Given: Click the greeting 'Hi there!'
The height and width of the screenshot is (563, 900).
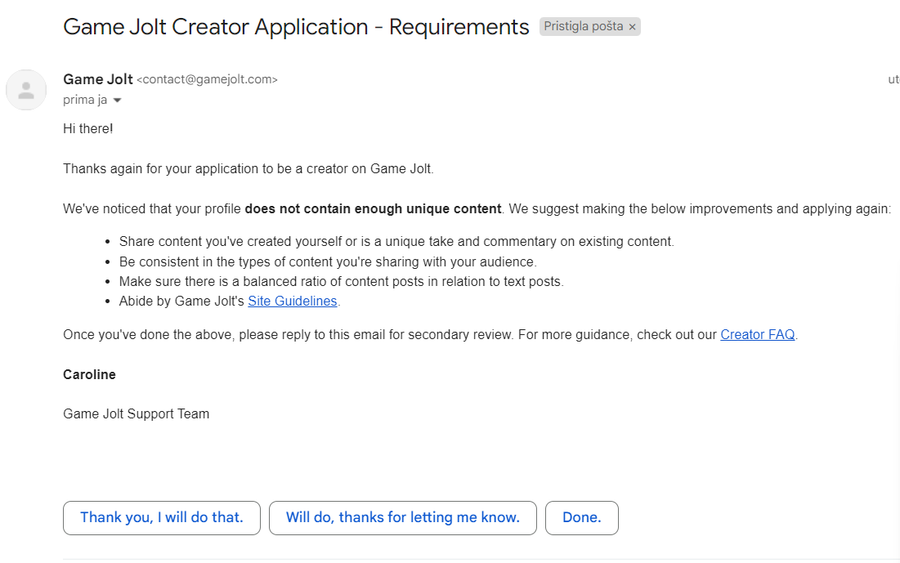Looking at the screenshot, I should [x=88, y=129].
